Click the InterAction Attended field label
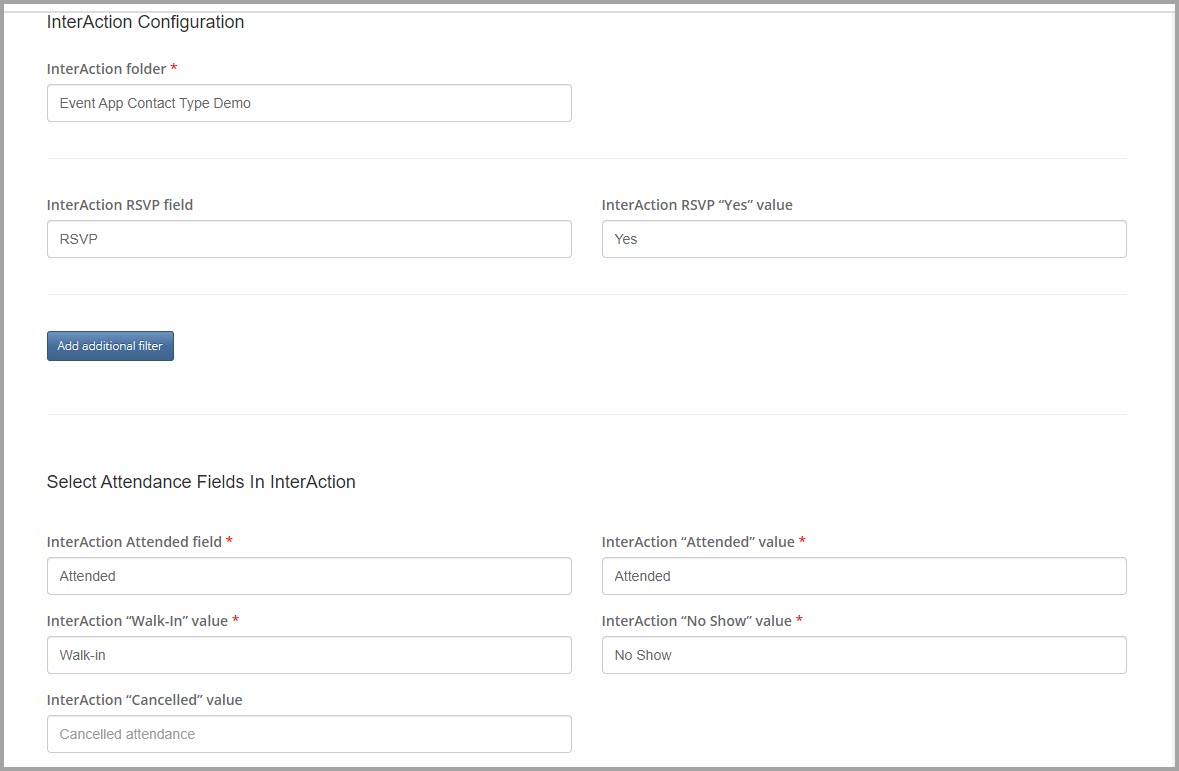Image resolution: width=1179 pixels, height=771 pixels. click(x=134, y=542)
